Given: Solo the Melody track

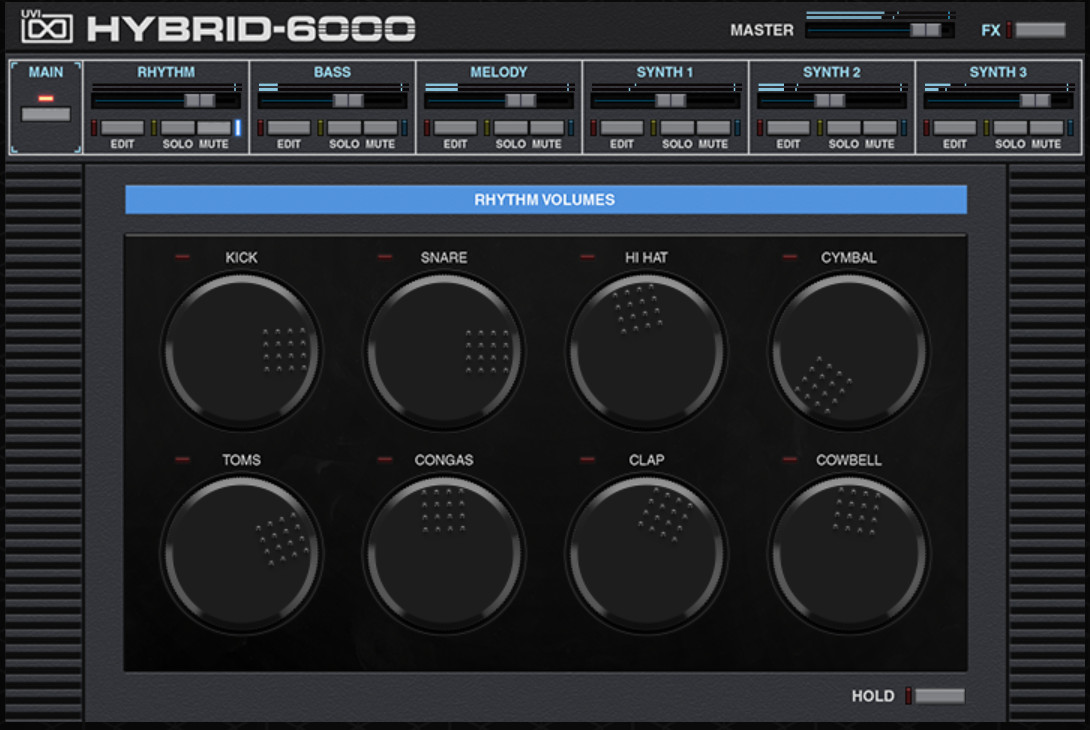Looking at the screenshot, I should pos(510,128).
